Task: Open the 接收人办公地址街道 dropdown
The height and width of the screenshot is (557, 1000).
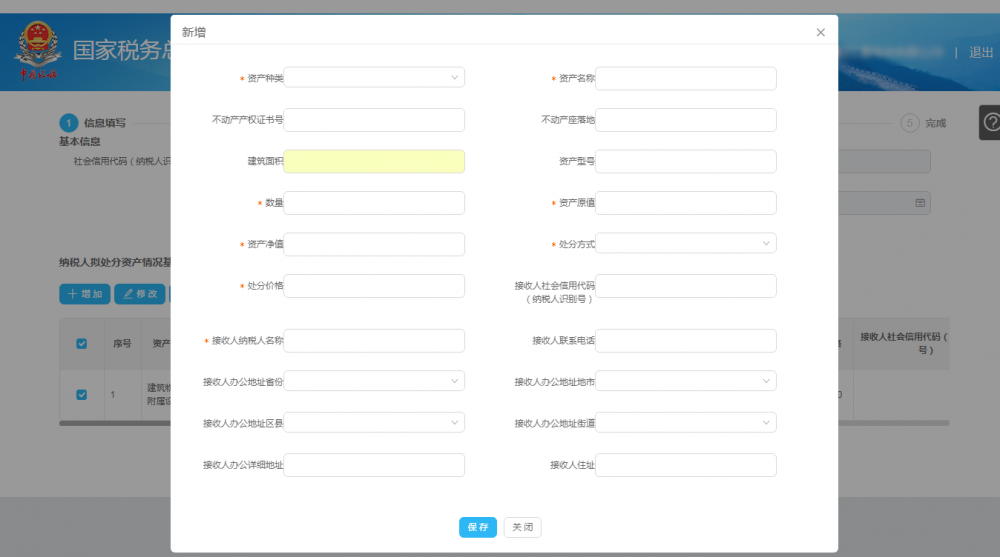Action: click(685, 423)
